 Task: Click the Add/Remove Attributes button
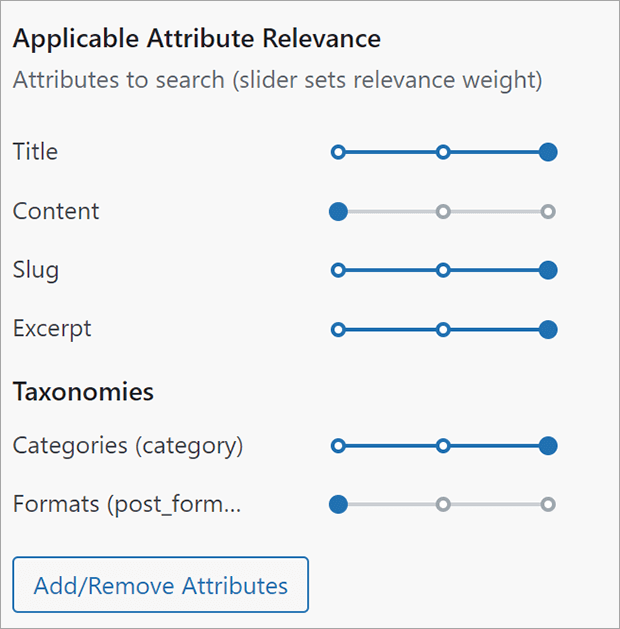pyautogui.click(x=160, y=585)
